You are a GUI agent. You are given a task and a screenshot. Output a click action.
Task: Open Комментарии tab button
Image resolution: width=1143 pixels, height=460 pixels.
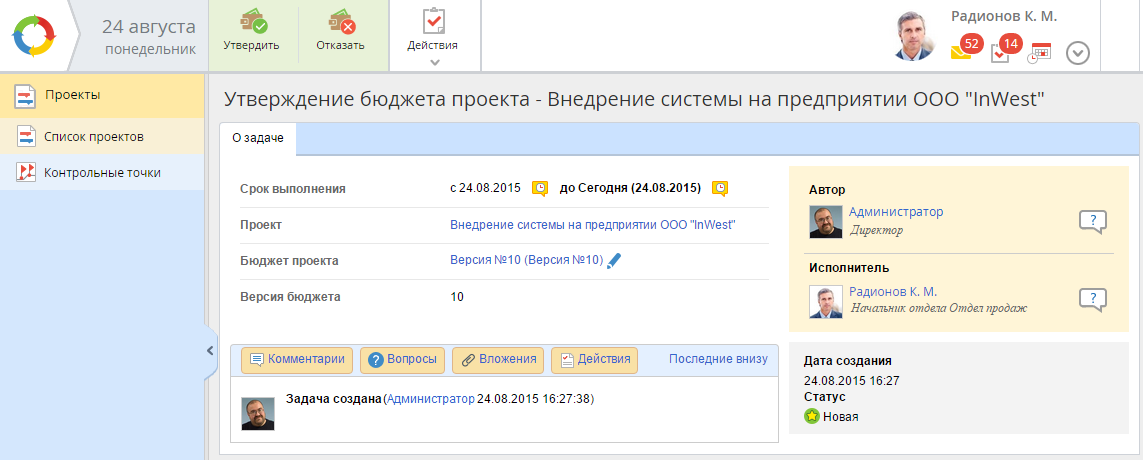tap(297, 359)
